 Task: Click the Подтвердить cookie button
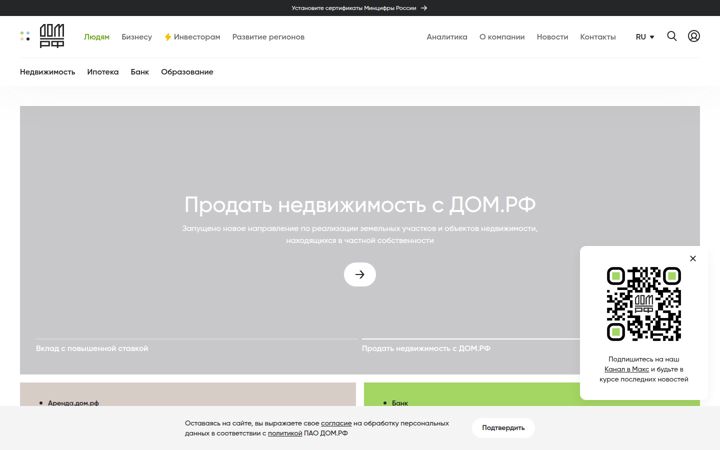[x=503, y=428]
